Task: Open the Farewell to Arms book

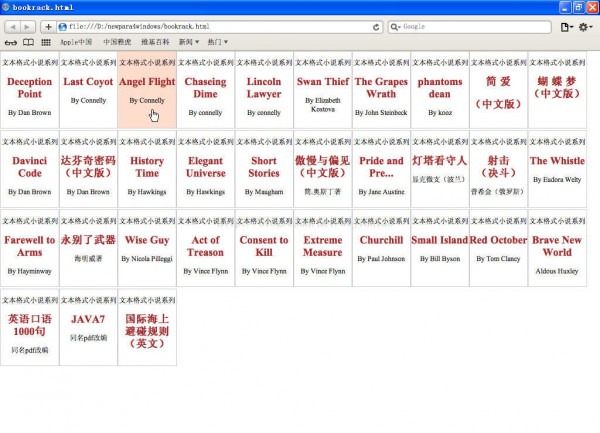Action: click(30, 246)
